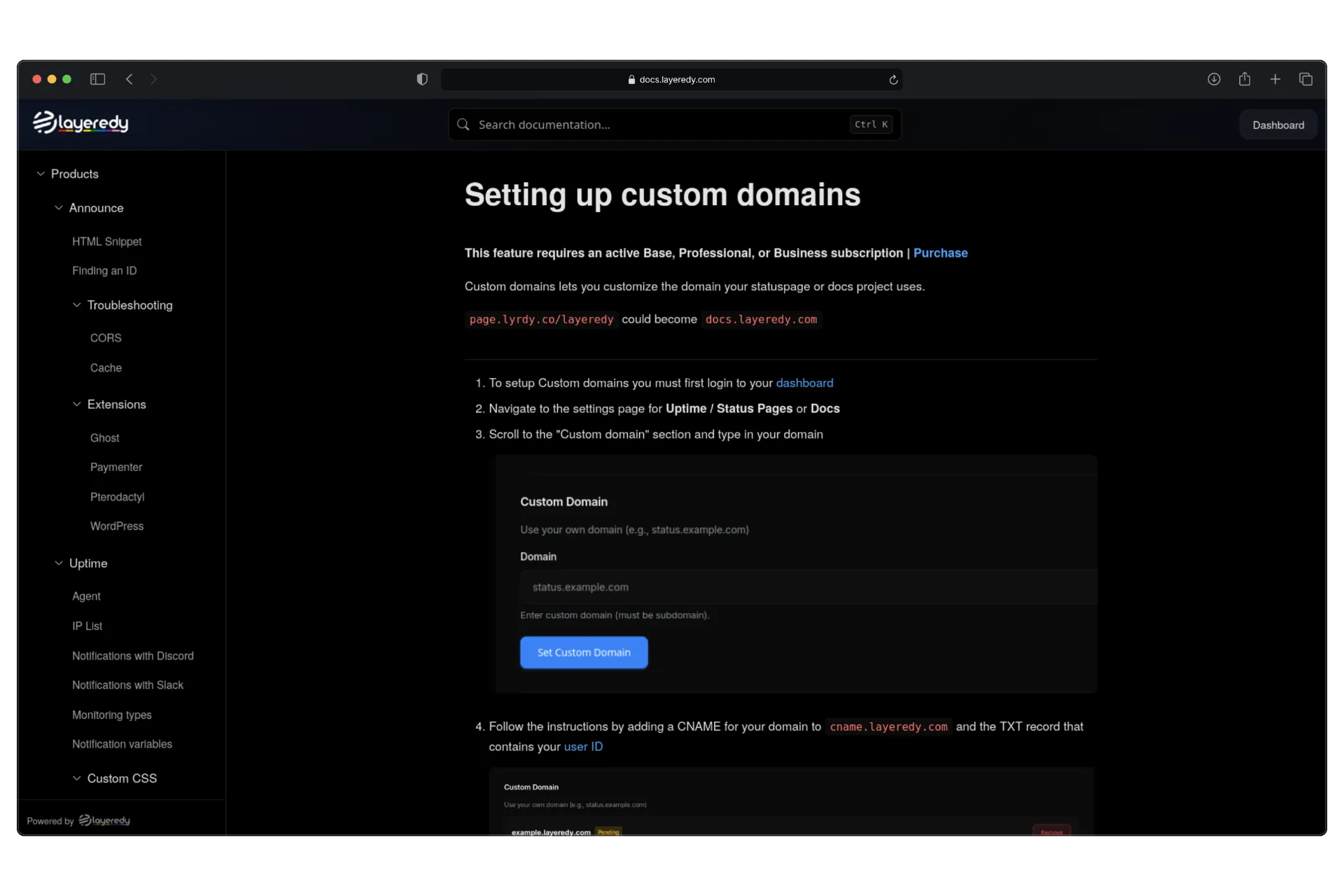This screenshot has width=1344, height=896.
Task: Click the cname.layeredy.com code text
Action: [888, 727]
